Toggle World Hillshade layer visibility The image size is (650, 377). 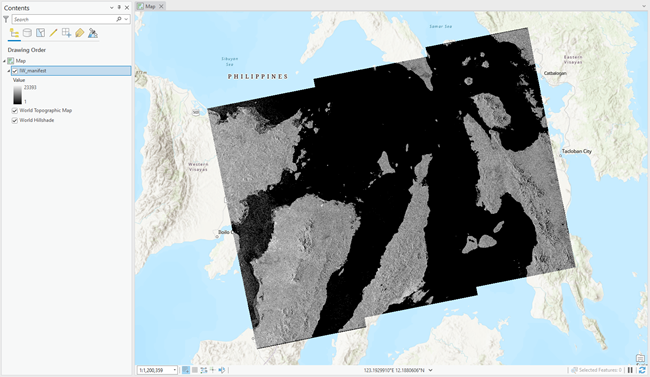tap(15, 120)
